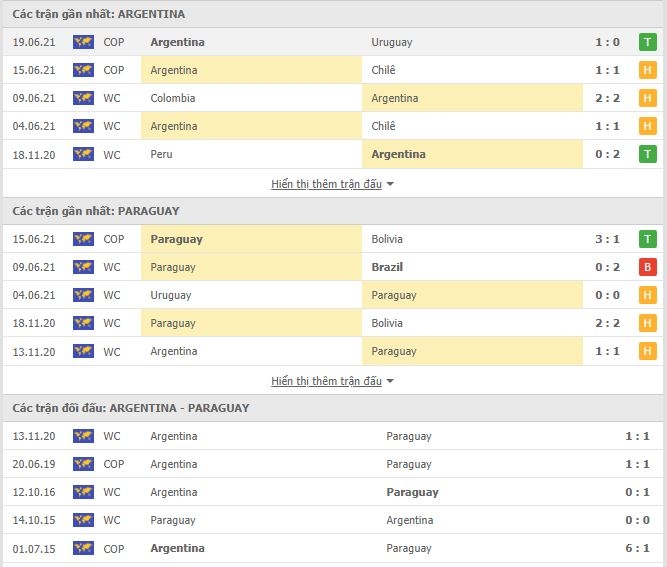Screen dimensions: 667x567
Task: Click the orange H badge for Uruguay–Paraguay 0:0
Action: coord(647,295)
